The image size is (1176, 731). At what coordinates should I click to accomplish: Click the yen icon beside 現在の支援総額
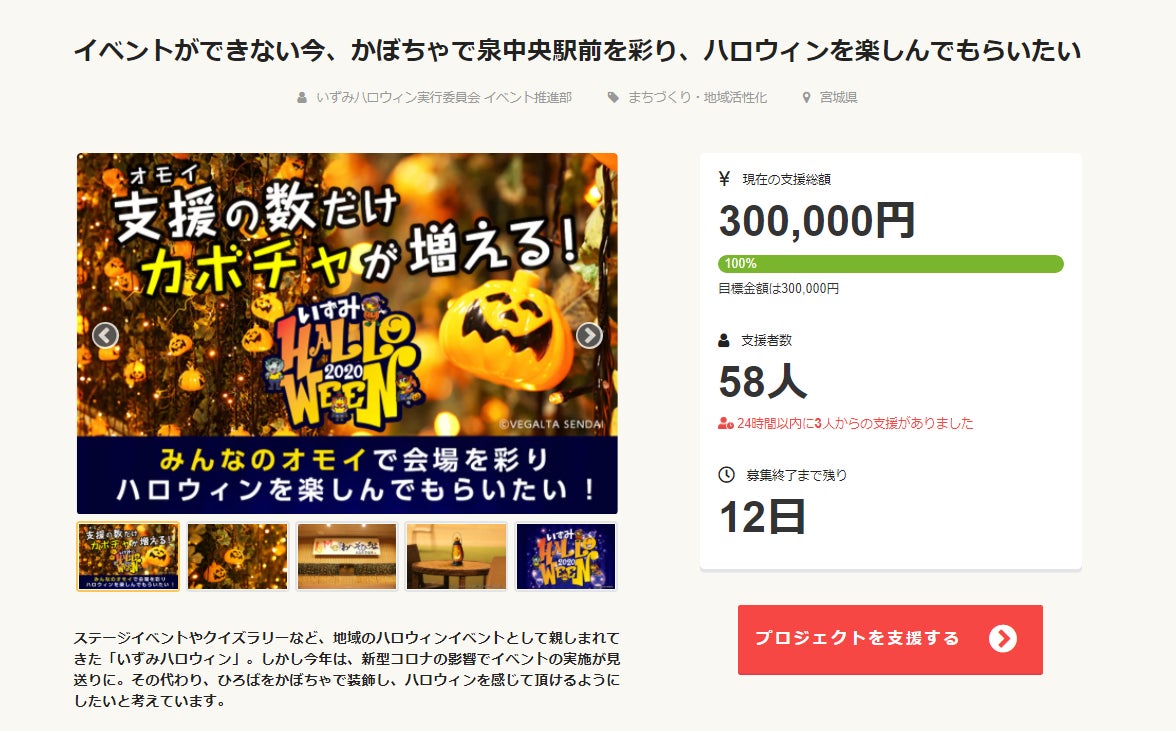point(724,178)
